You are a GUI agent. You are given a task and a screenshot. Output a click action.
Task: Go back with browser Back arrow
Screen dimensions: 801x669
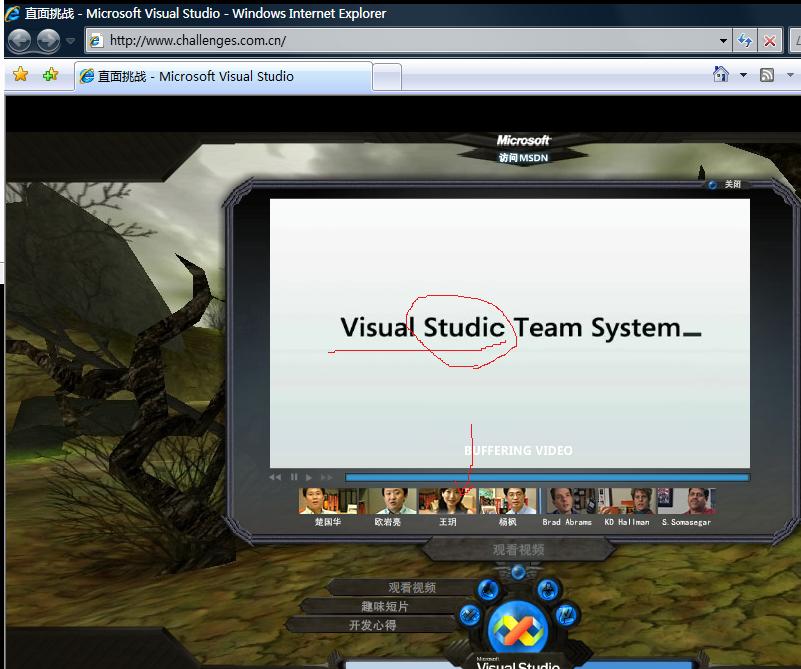click(19, 41)
